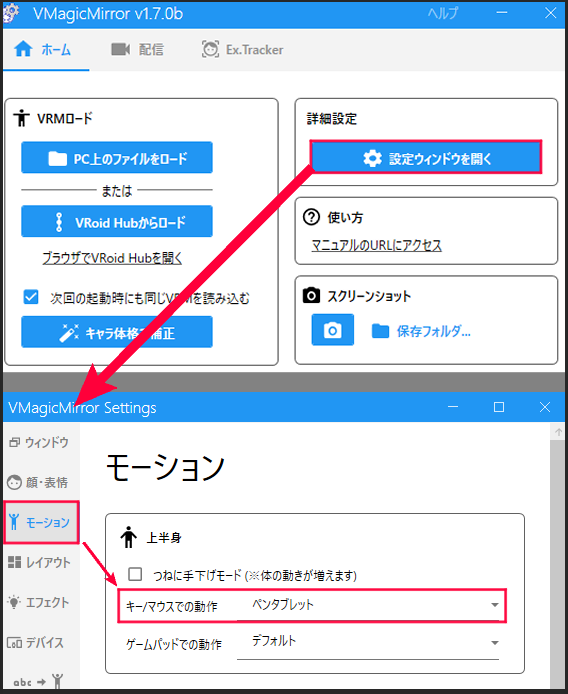This screenshot has width=568, height=694.
Task: Maximize the VMagicMirror Settings window
Action: (x=499, y=407)
